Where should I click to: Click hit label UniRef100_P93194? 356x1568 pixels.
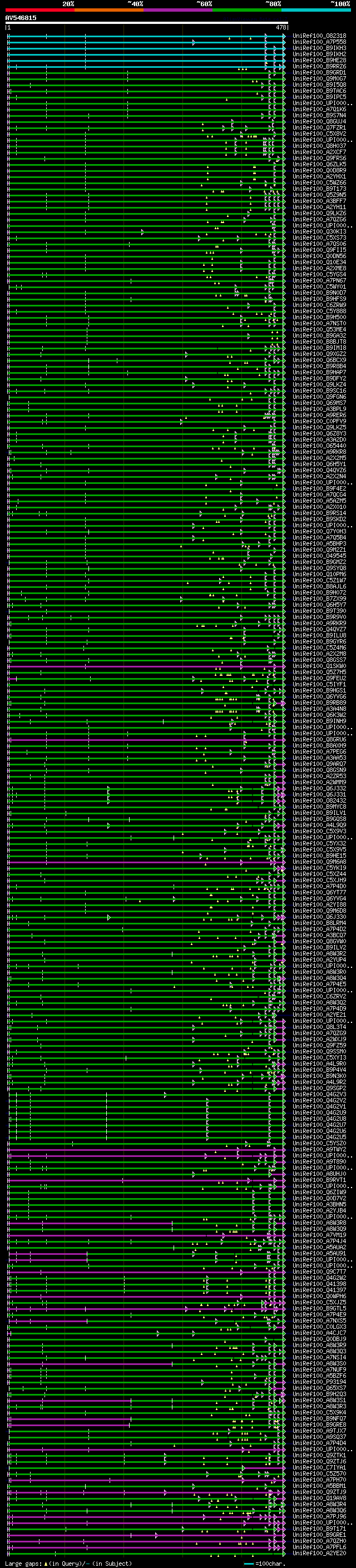[319, 1382]
